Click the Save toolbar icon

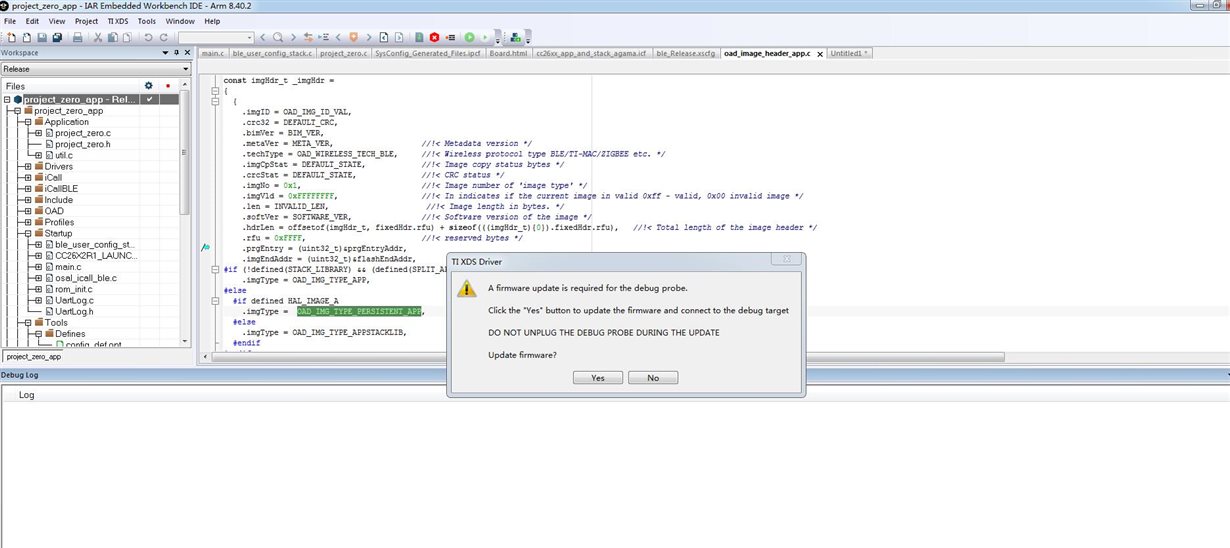point(42,37)
